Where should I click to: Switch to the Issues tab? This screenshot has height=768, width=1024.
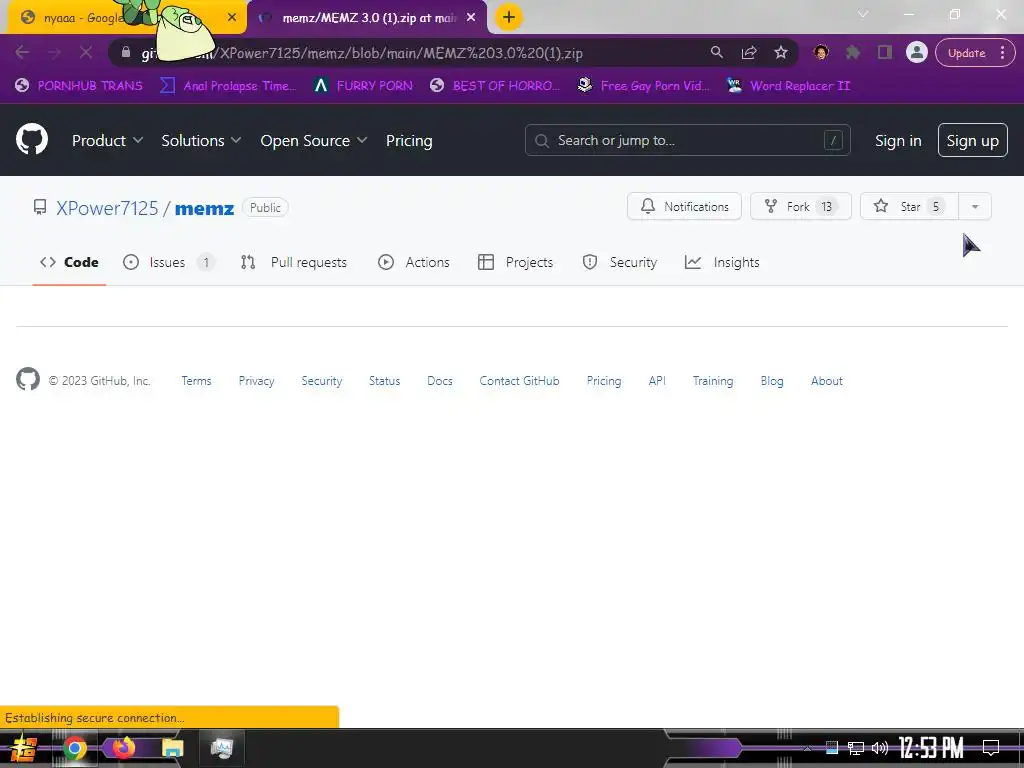[x=168, y=262]
